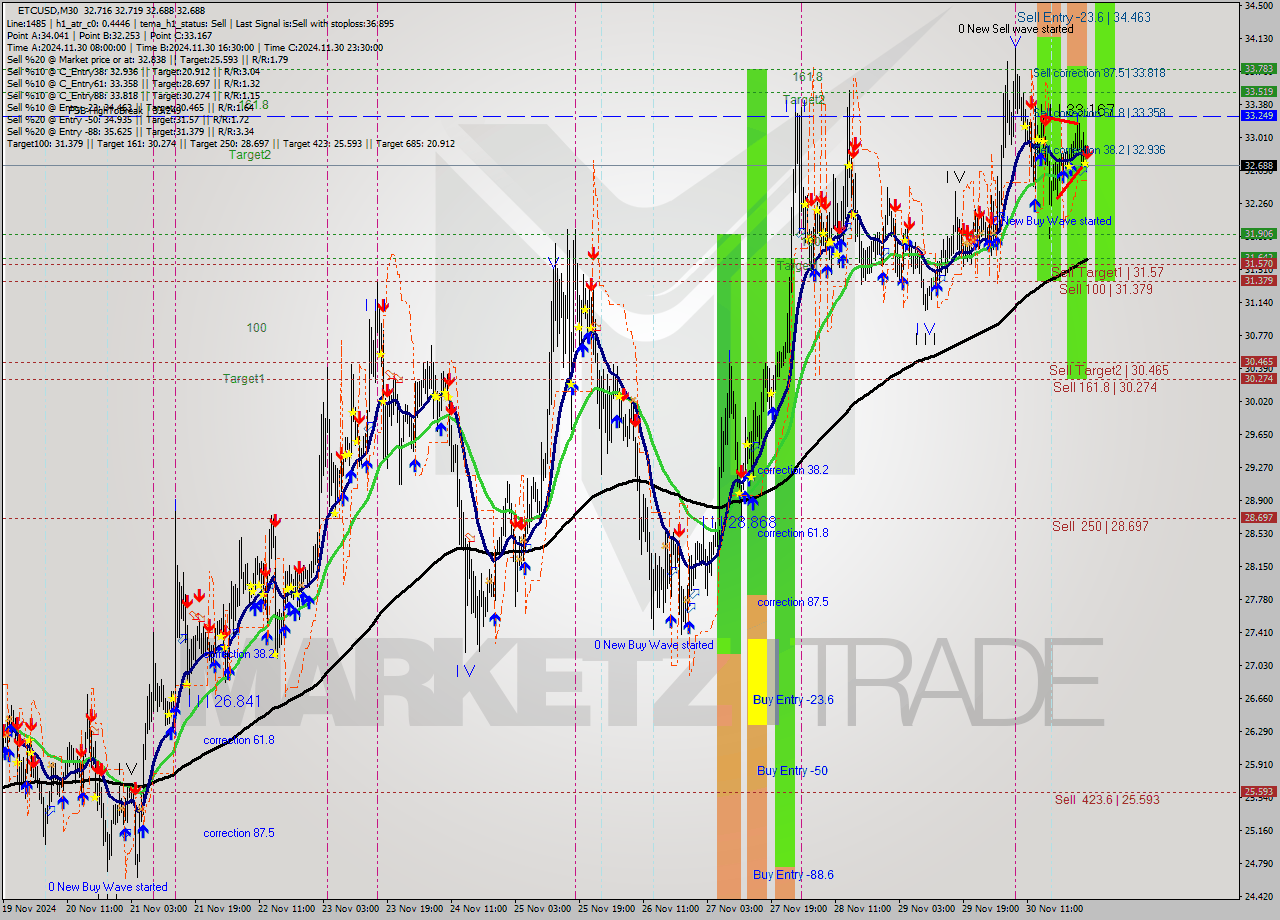The width and height of the screenshot is (1280, 920).
Task: Click the '21 Nov 19:00' time axis label
Action: click(x=223, y=909)
